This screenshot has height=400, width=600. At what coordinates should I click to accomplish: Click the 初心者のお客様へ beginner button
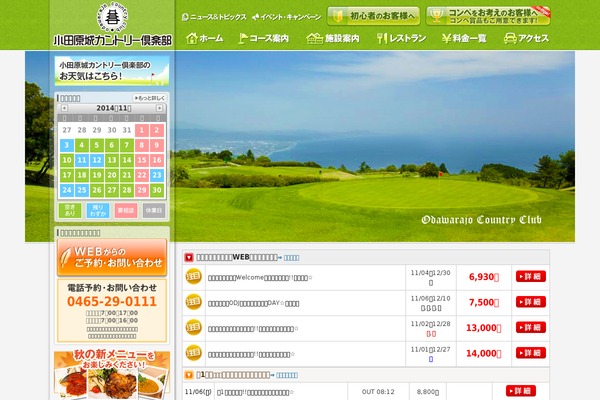[373, 16]
